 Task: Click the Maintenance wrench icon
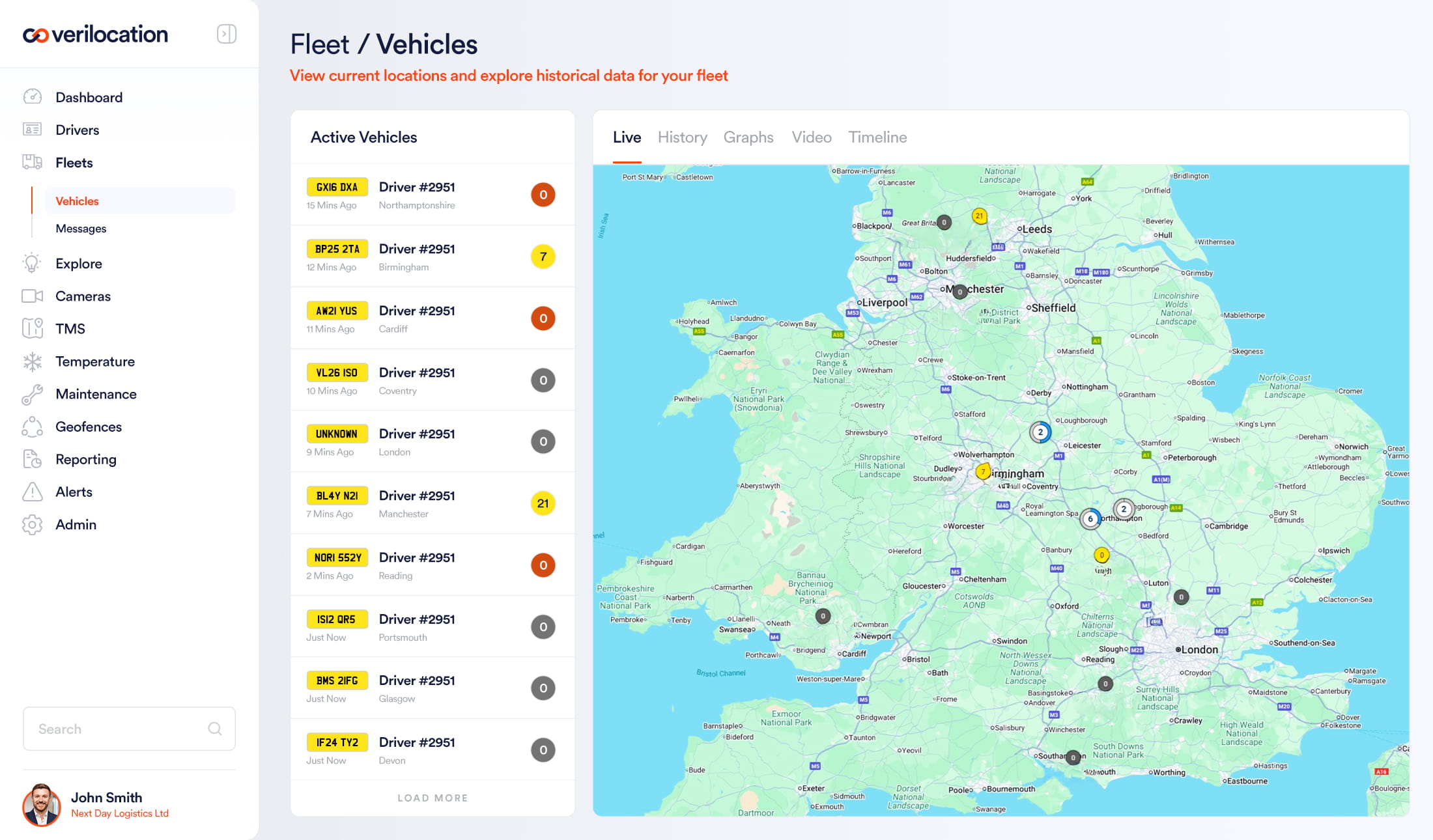pyautogui.click(x=32, y=394)
